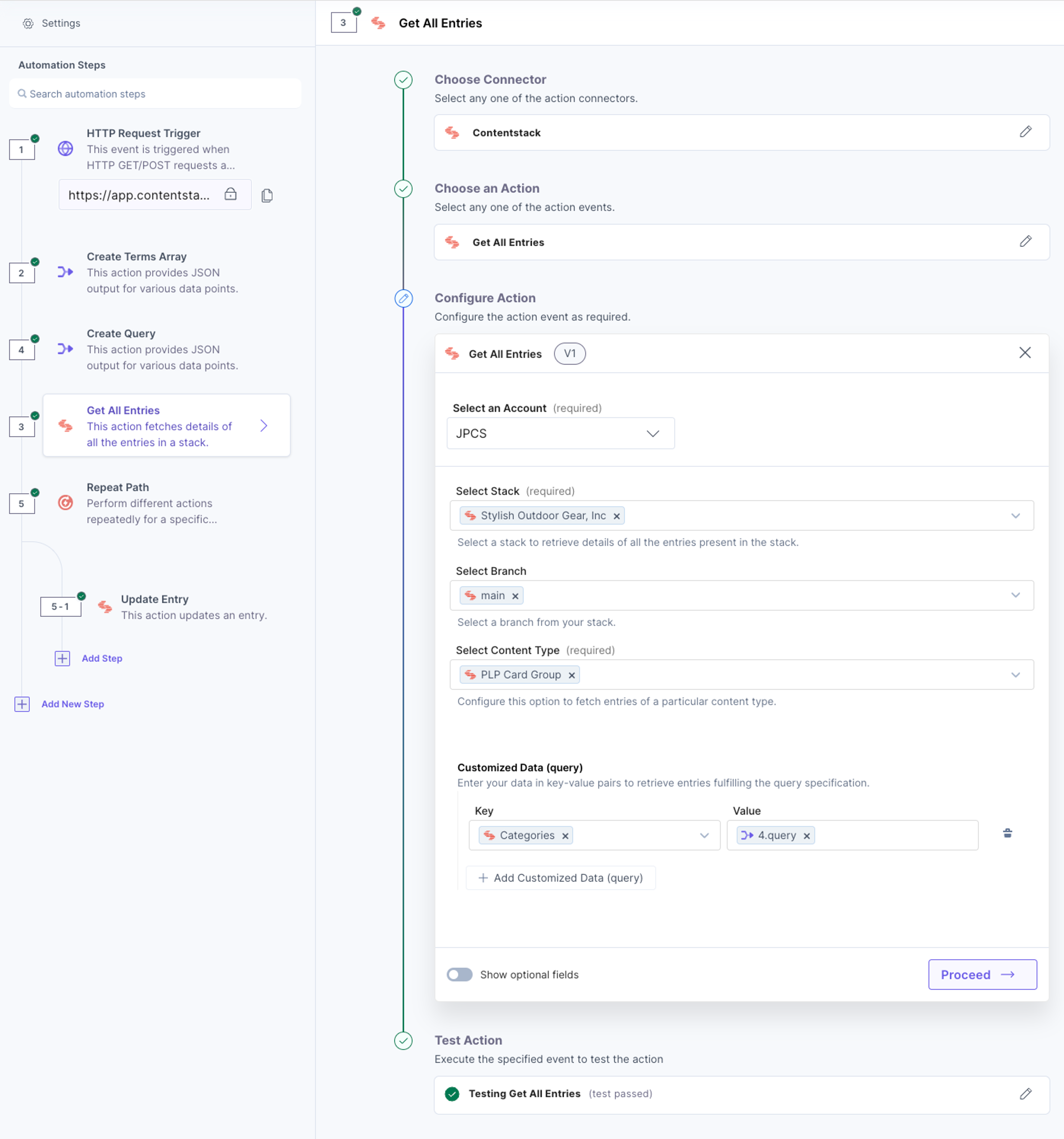Click the Create Terms Array step icon
The width and height of the screenshot is (1064, 1139).
click(x=65, y=272)
